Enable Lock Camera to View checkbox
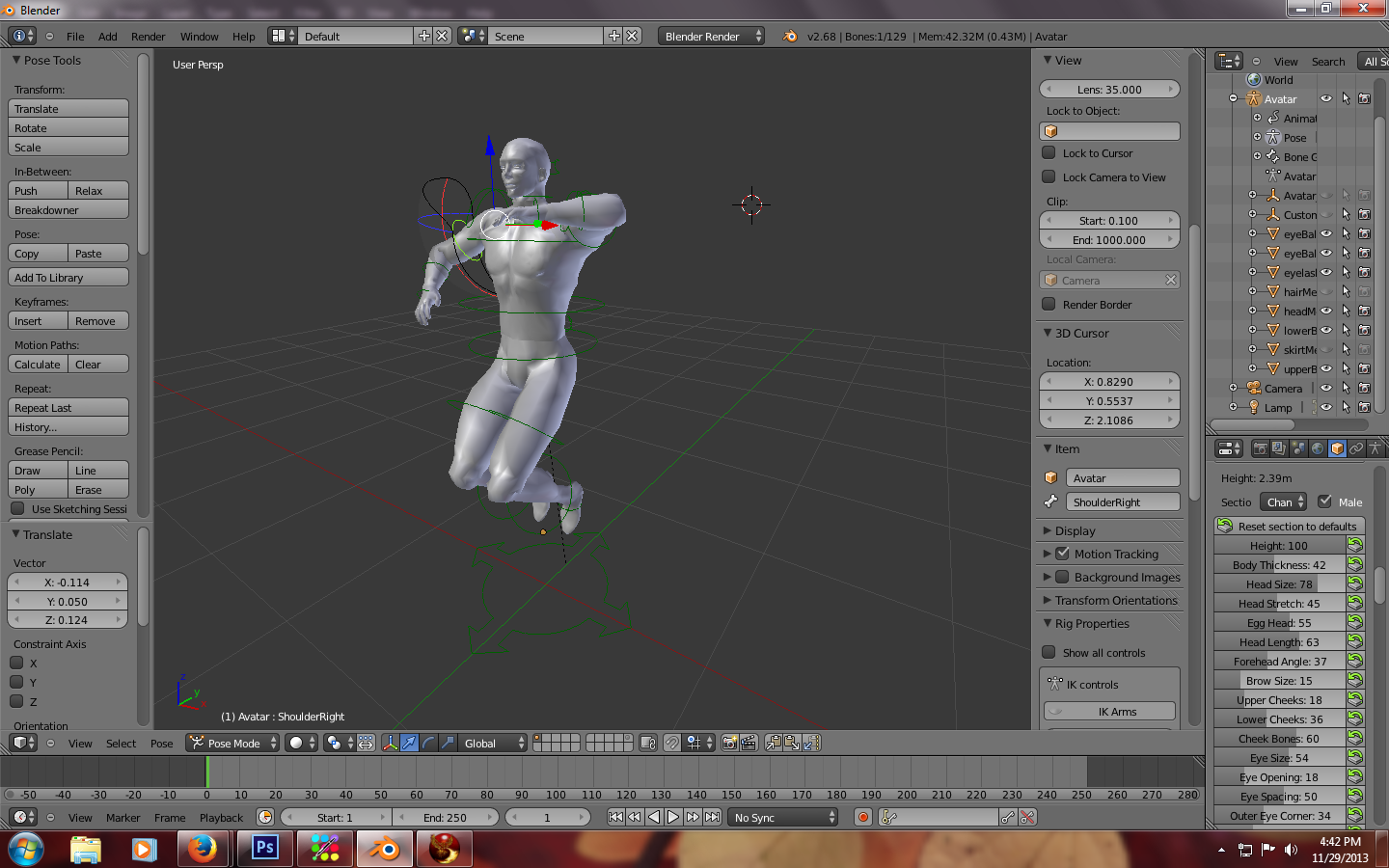This screenshot has height=868, width=1389. (1049, 176)
